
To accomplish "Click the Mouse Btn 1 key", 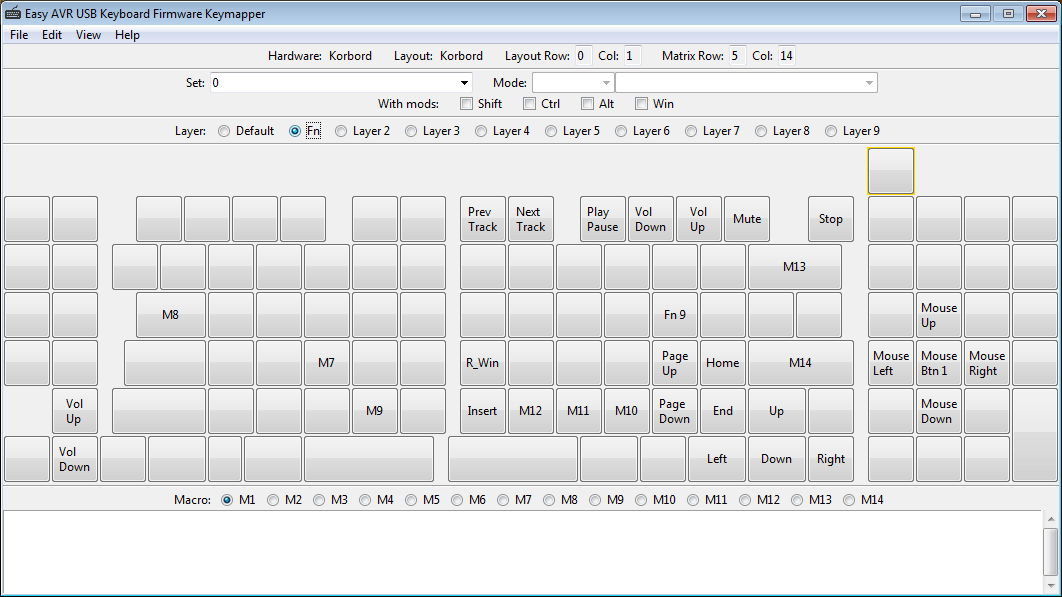I will tap(939, 363).
